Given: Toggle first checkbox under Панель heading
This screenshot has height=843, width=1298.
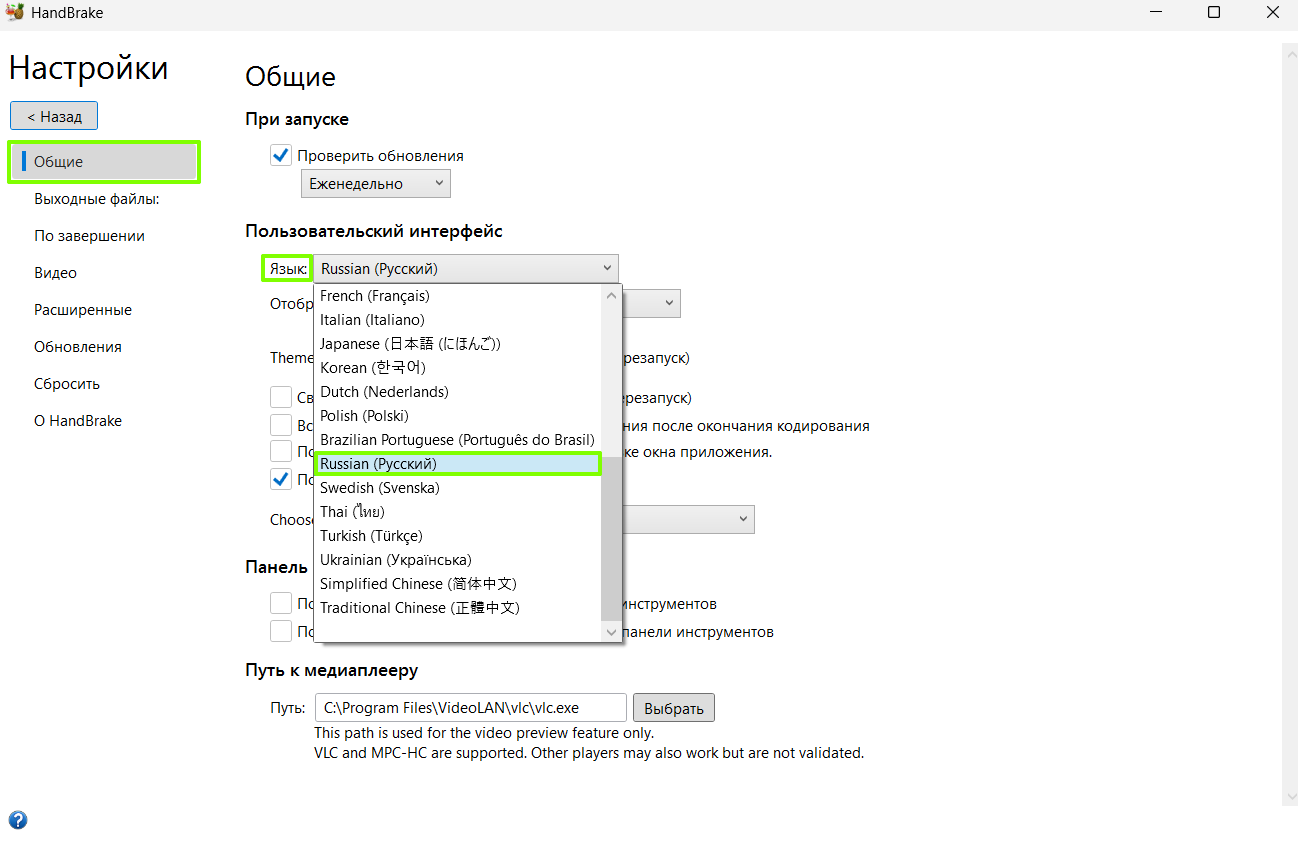Looking at the screenshot, I should pos(281,603).
